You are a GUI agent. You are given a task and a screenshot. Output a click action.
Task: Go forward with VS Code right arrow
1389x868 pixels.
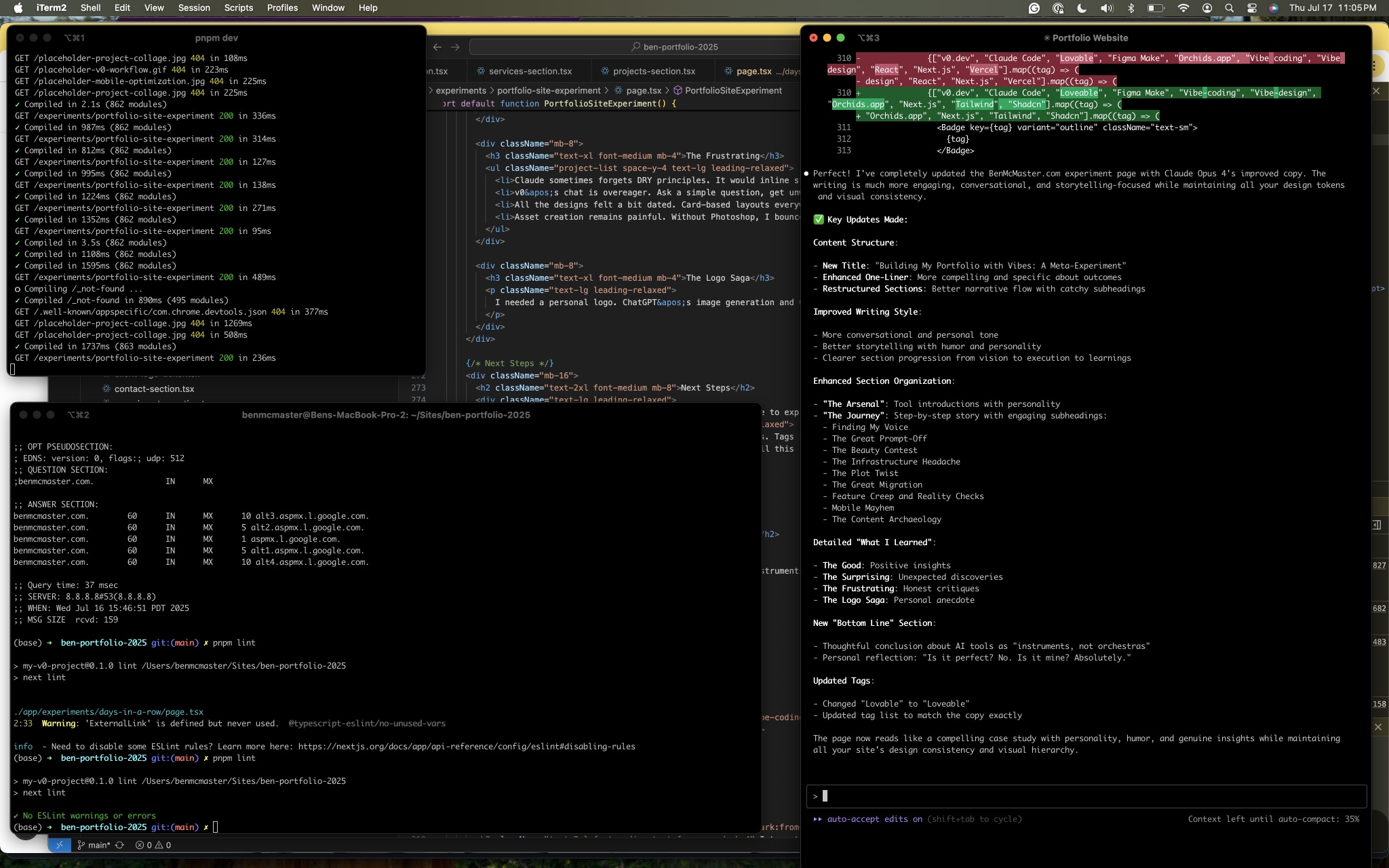[455, 47]
